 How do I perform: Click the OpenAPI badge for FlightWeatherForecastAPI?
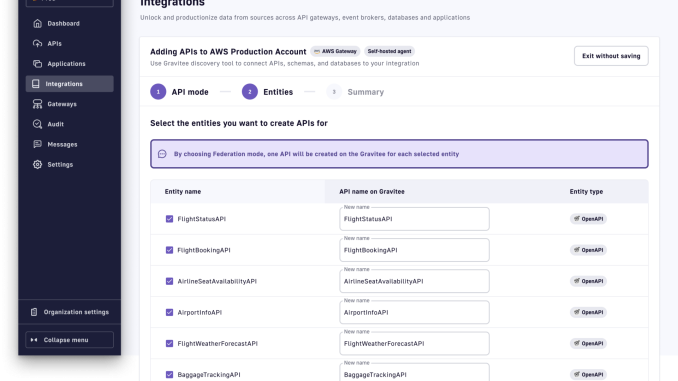pos(588,343)
